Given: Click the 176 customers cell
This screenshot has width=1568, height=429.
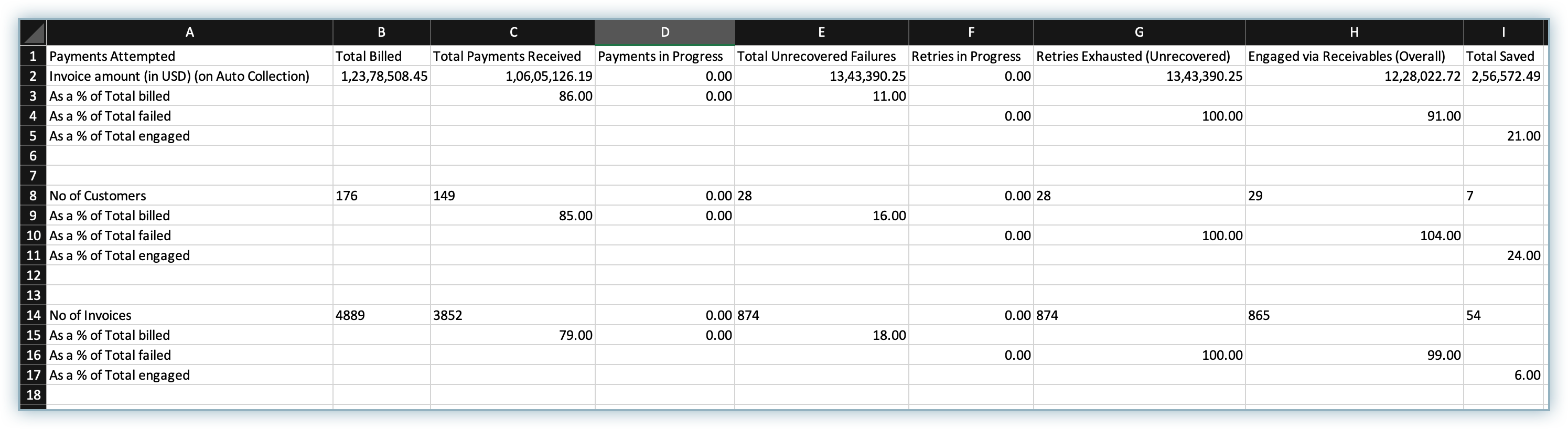Looking at the screenshot, I should 382,195.
